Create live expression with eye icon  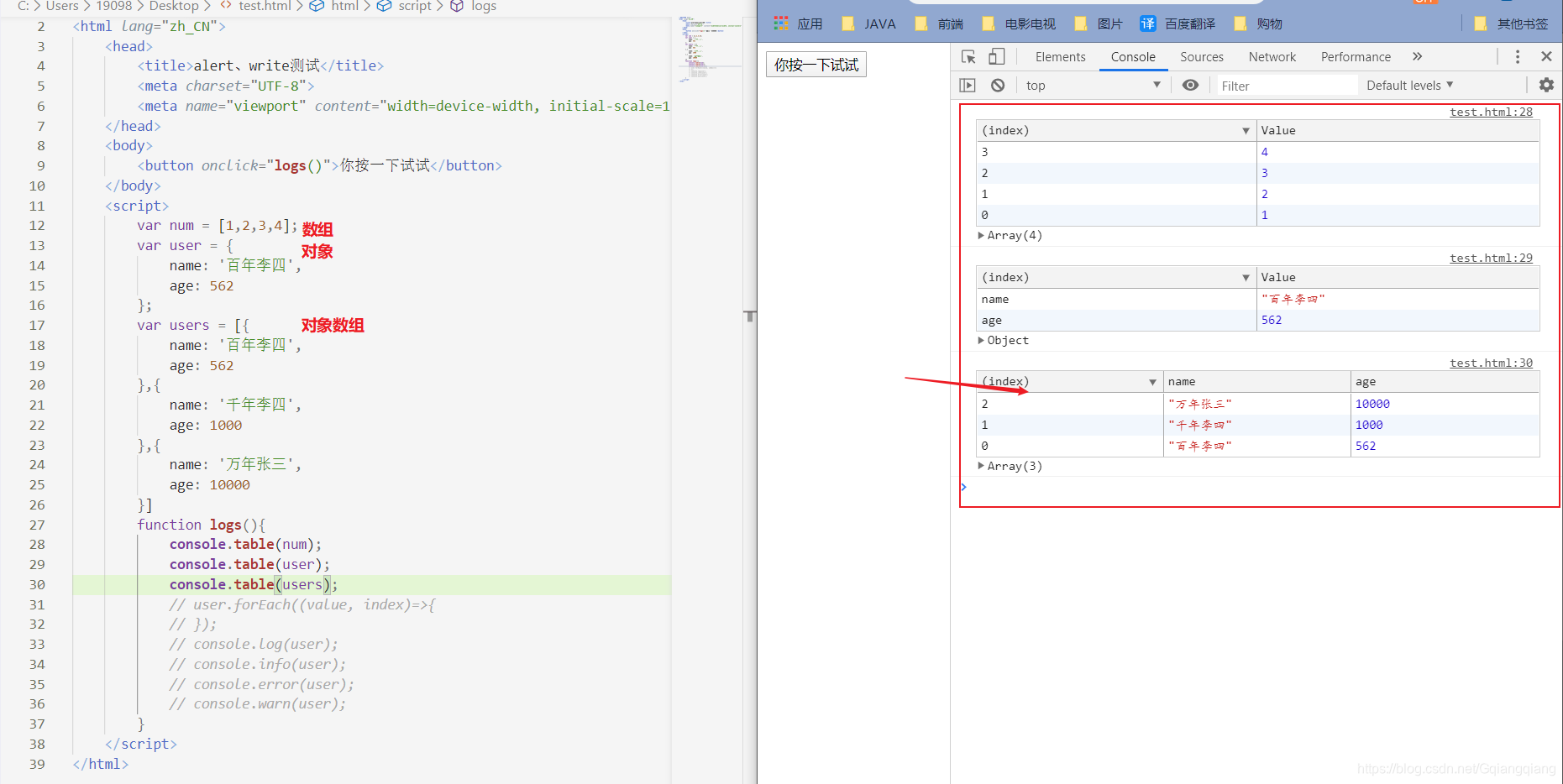pos(1190,85)
